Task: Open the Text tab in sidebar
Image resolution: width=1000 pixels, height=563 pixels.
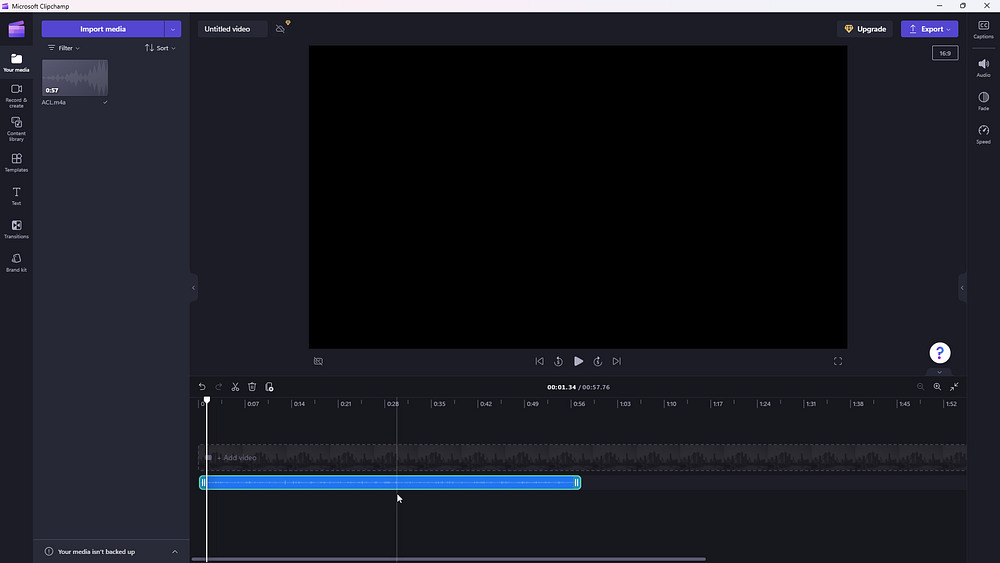Action: point(16,195)
